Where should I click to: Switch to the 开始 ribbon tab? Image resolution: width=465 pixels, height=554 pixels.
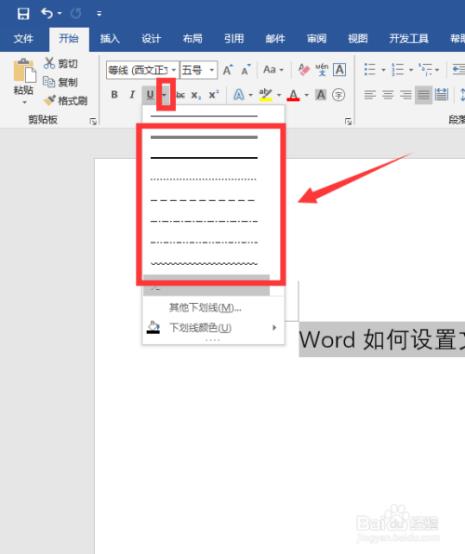[69, 38]
